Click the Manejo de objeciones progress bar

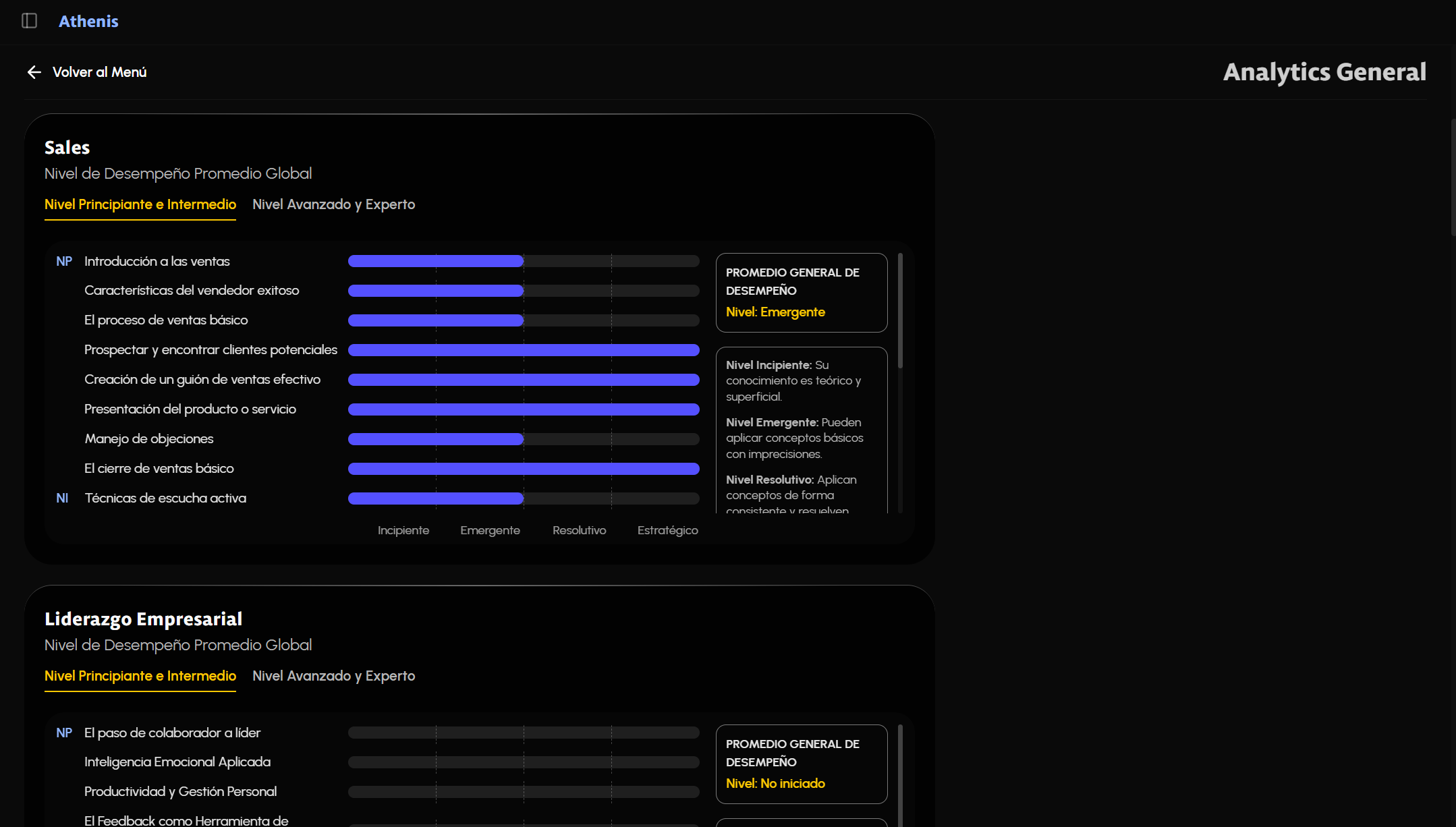[524, 439]
